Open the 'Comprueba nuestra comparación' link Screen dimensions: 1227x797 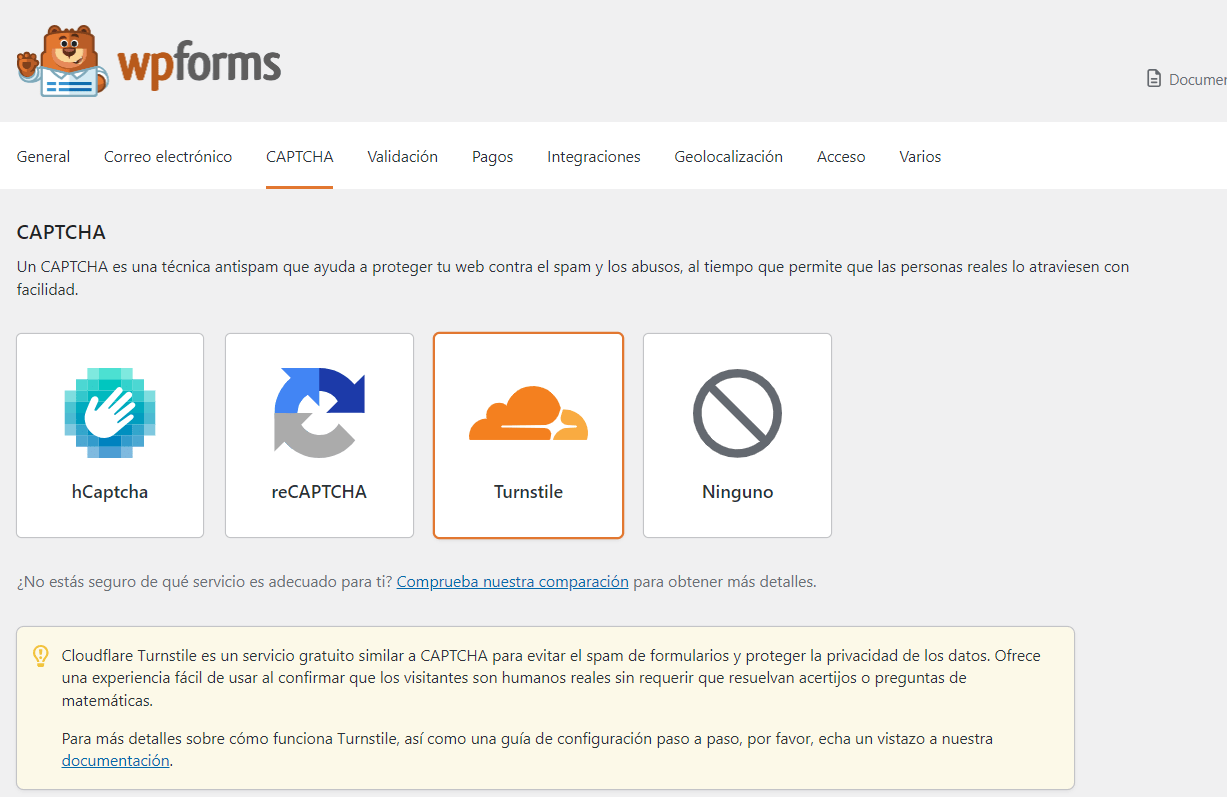[x=512, y=582]
